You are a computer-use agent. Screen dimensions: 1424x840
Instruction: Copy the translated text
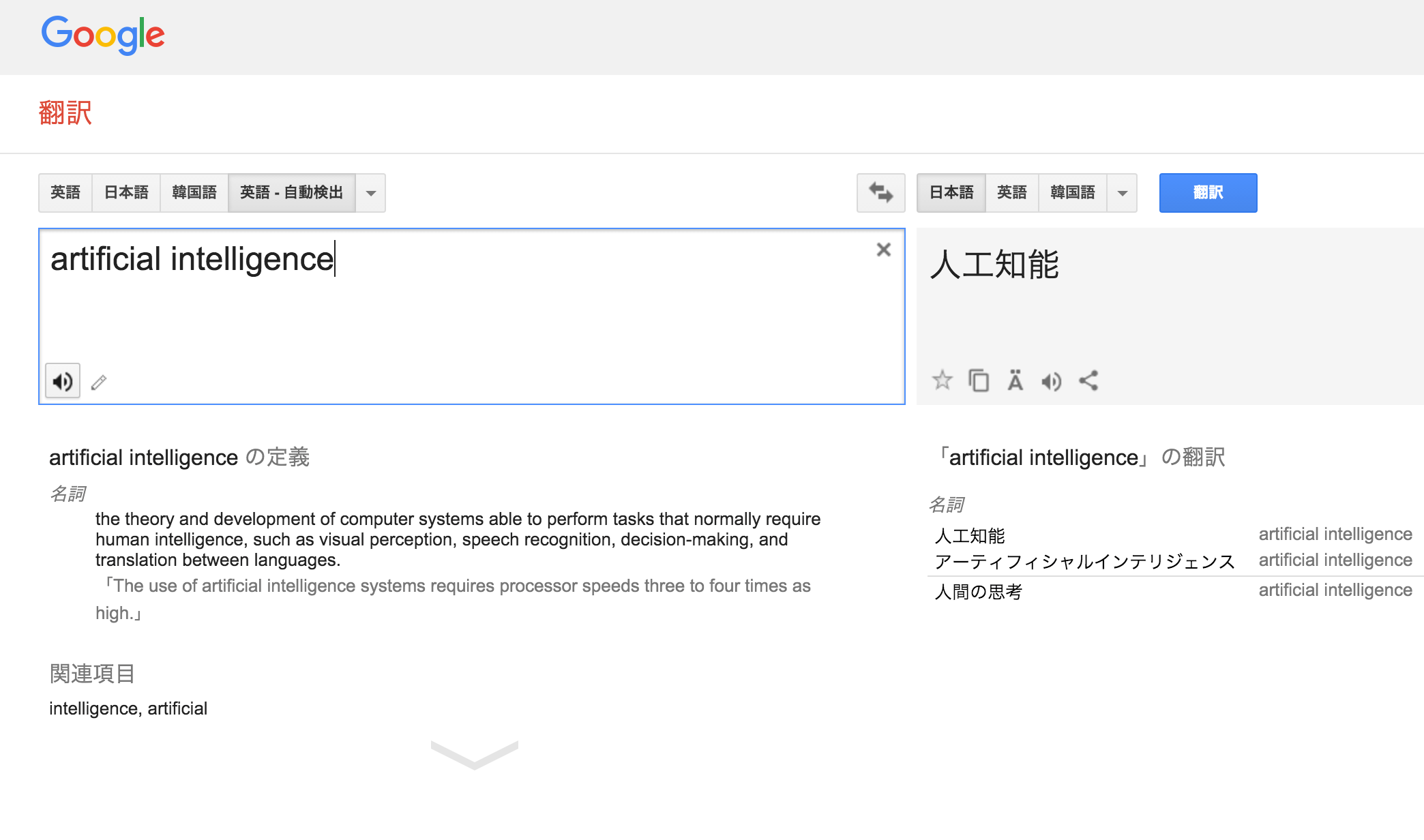pos(979,380)
